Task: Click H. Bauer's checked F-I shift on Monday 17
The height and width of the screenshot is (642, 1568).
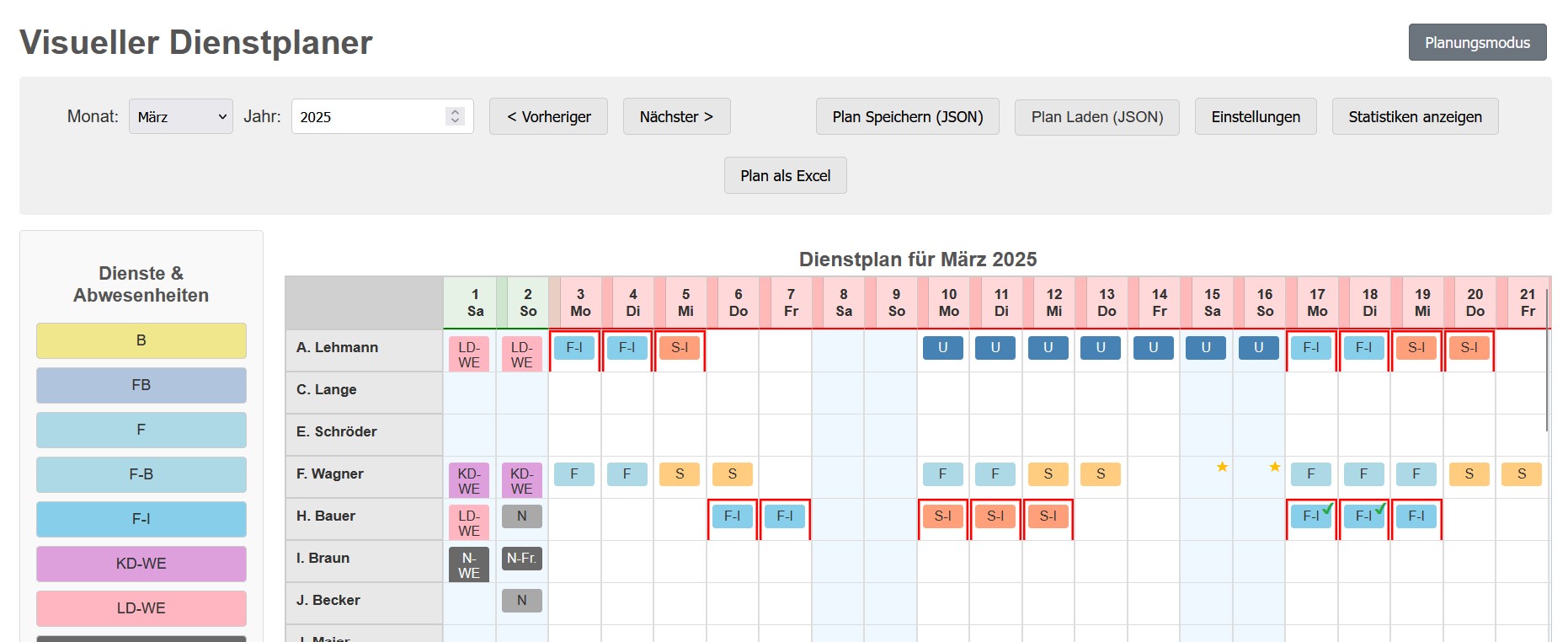Action: coord(1311,516)
